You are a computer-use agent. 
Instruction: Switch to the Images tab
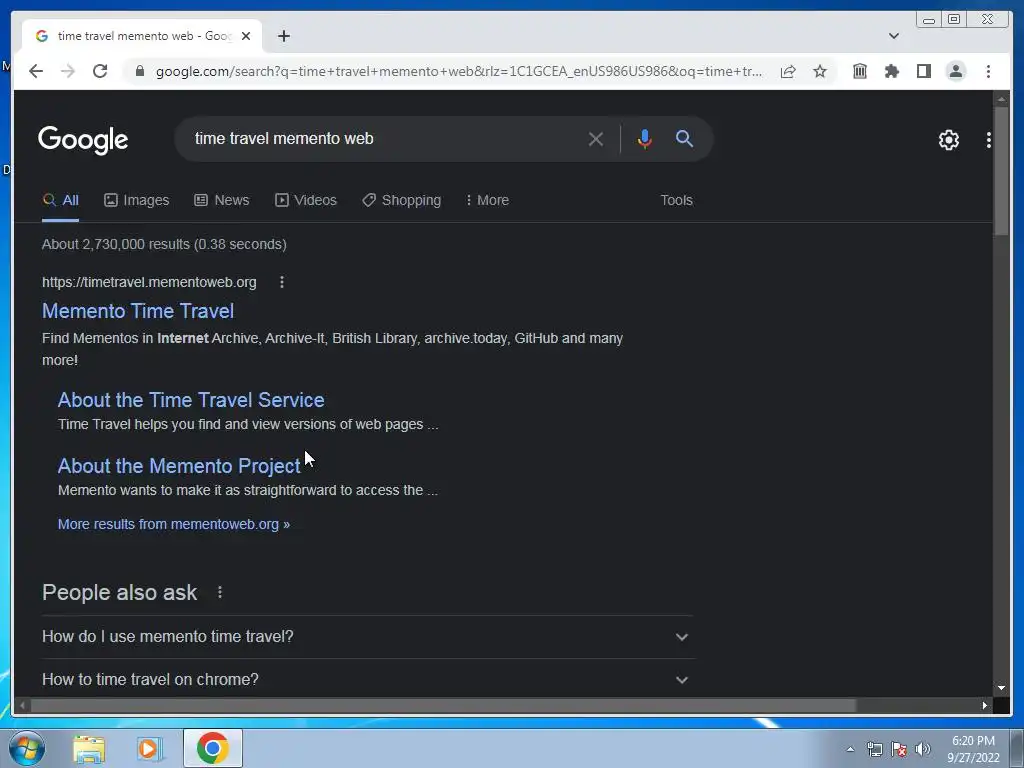pos(136,200)
